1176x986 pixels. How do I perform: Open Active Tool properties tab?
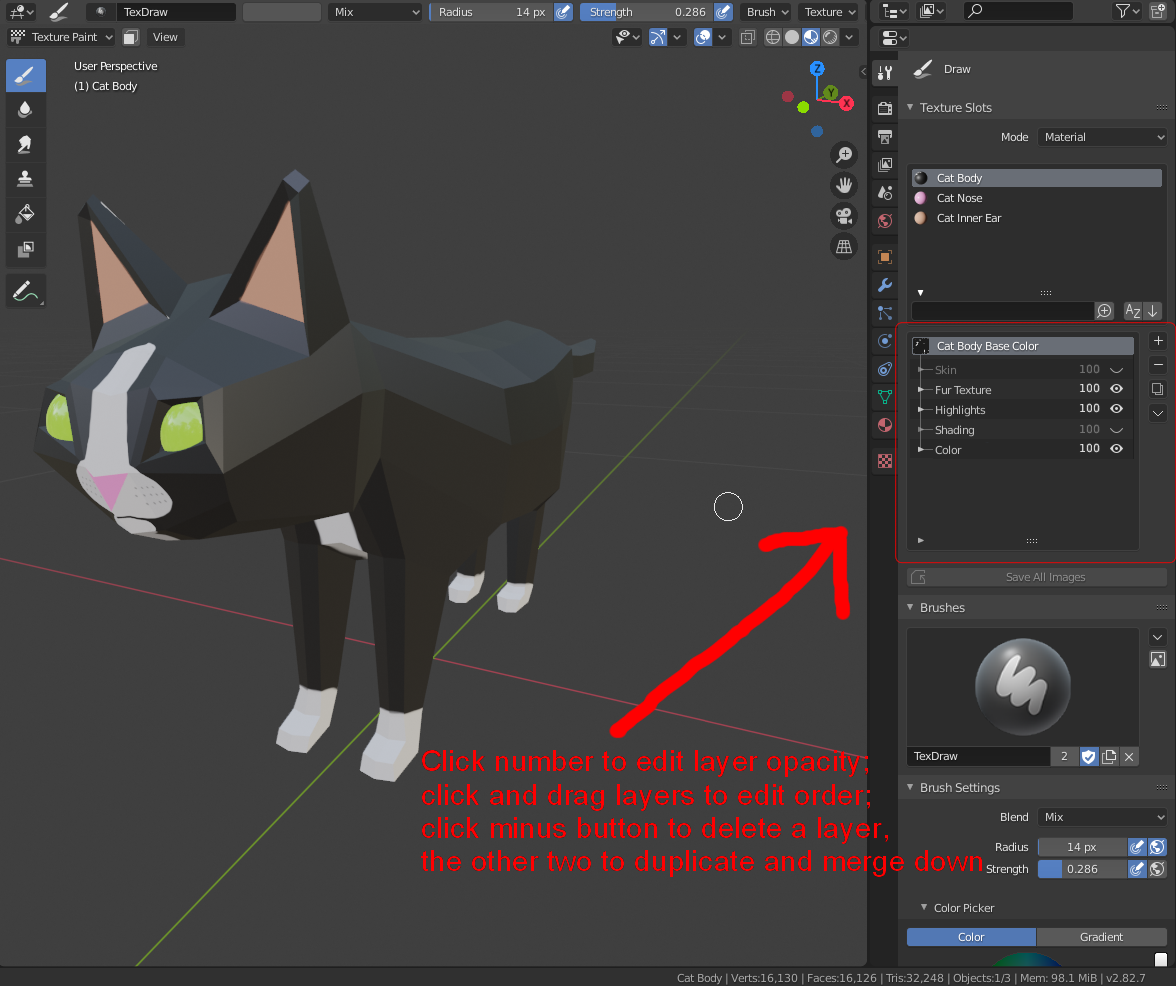885,73
